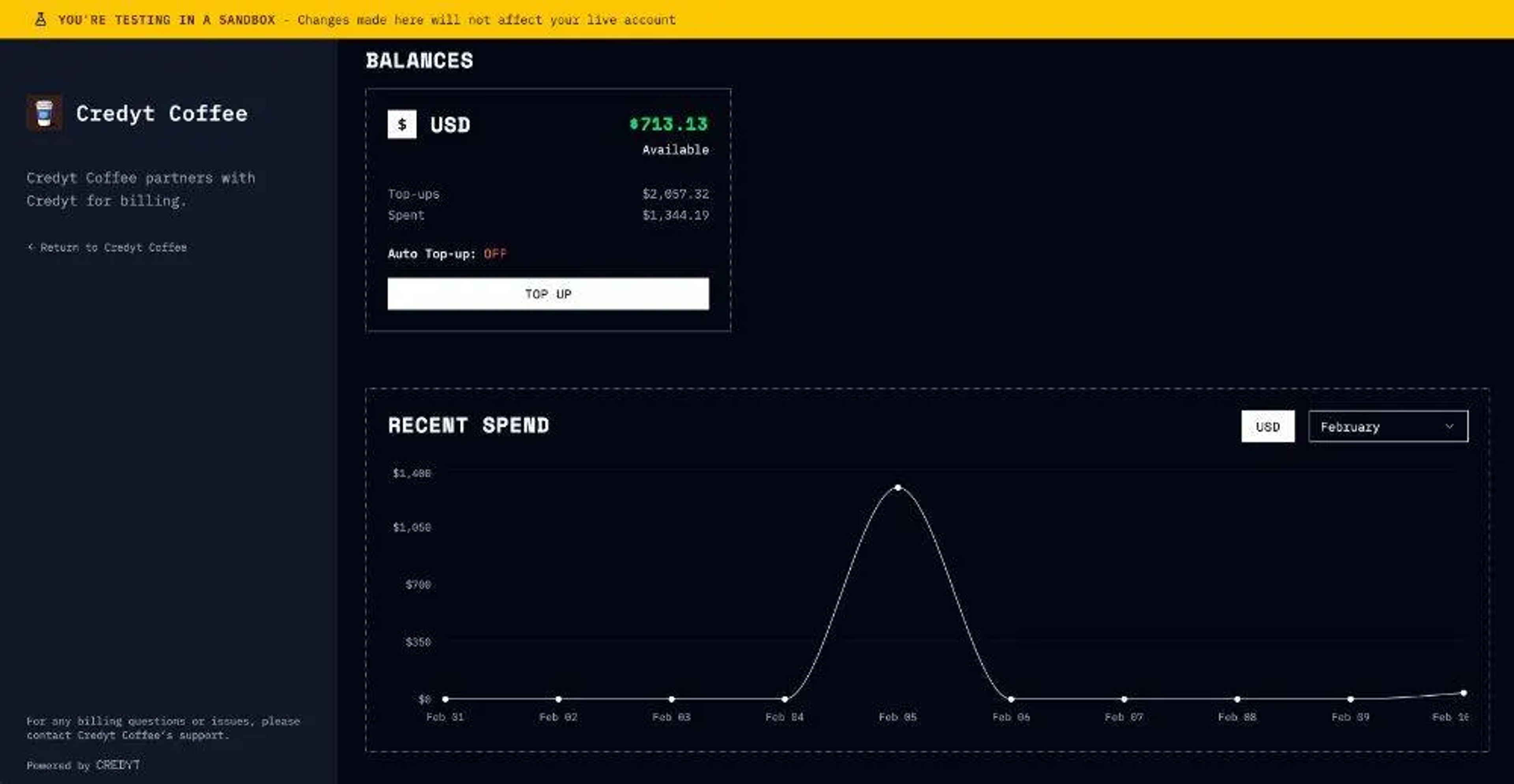Select the USD currency toggle in Recent Spend
The width and height of the screenshot is (1514, 784).
pyautogui.click(x=1267, y=426)
